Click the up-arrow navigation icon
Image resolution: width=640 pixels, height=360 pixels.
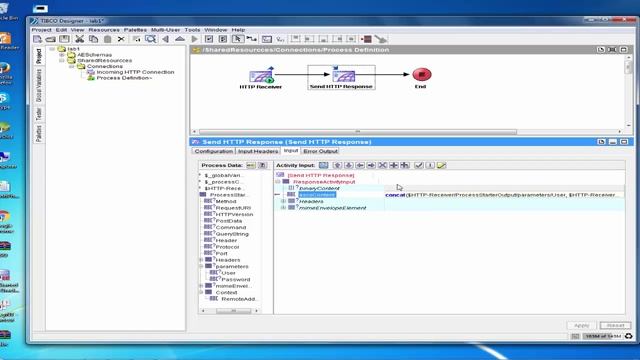tap(180, 39)
